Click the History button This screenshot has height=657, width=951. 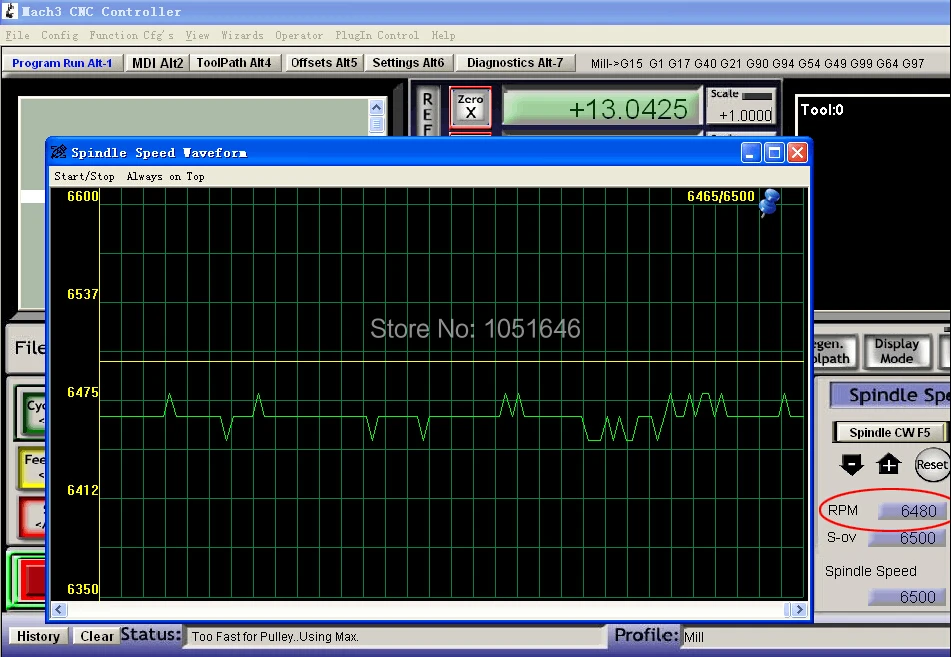(x=38, y=636)
